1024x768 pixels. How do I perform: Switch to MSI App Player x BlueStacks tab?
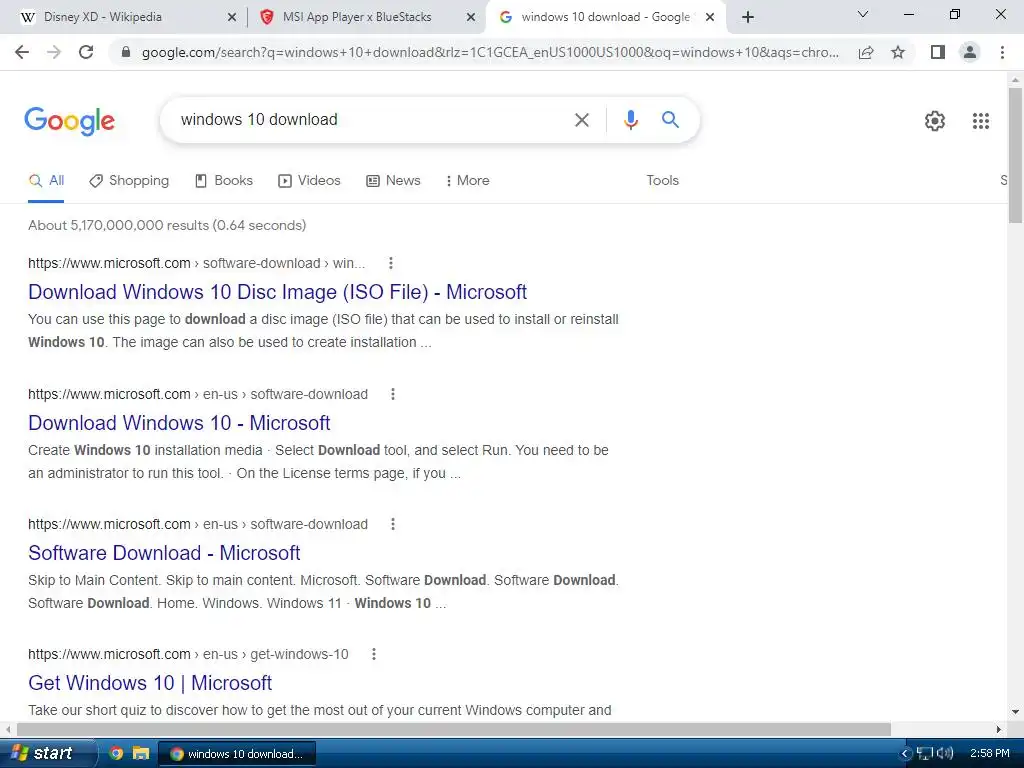click(368, 17)
